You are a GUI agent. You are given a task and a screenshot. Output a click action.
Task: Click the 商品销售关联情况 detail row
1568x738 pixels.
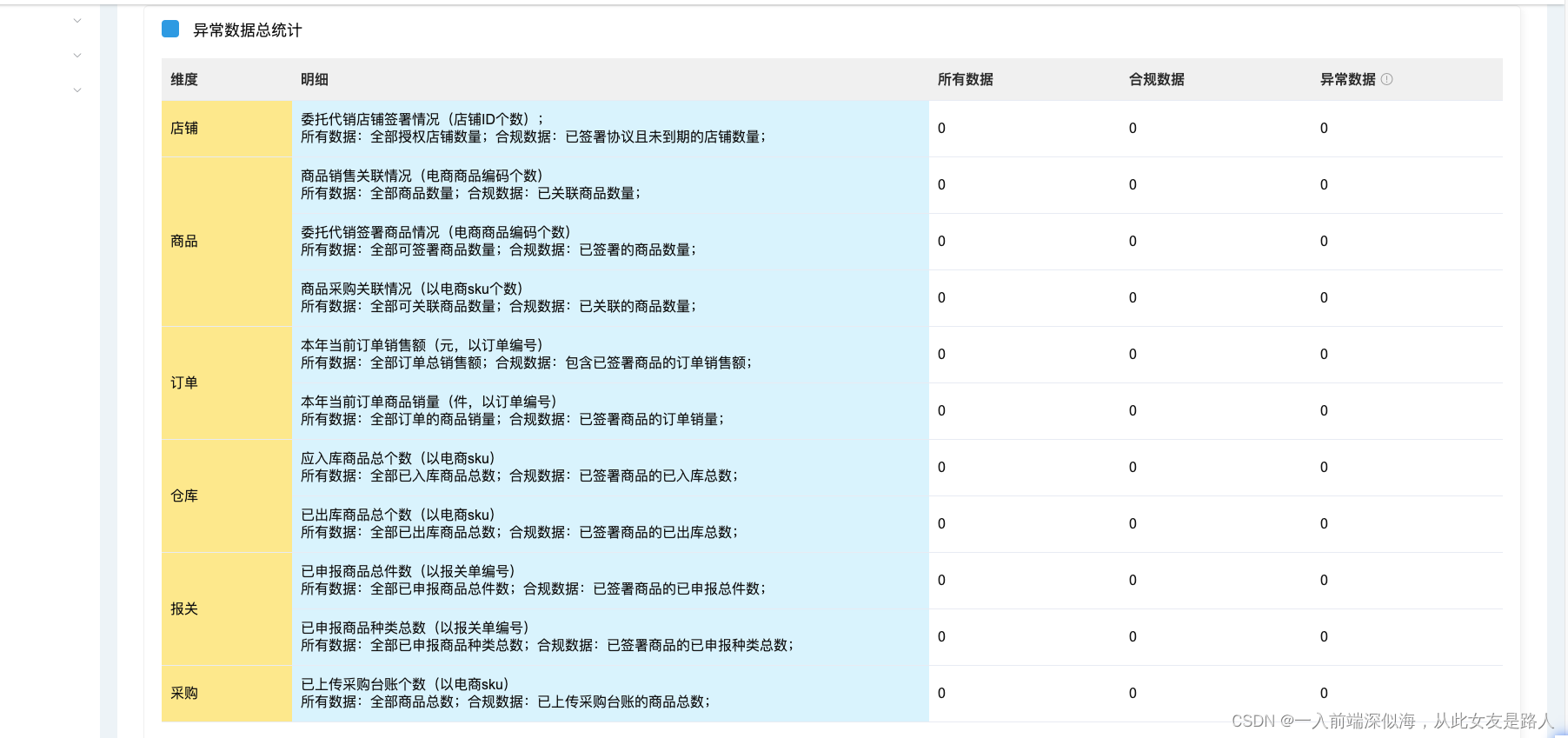coord(610,185)
